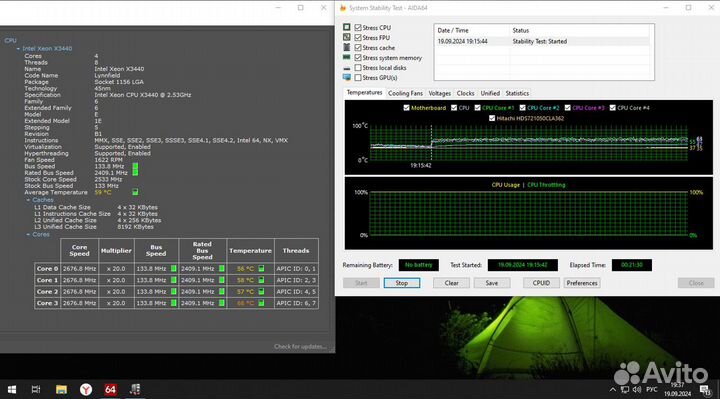Screen dimensions: 720x399
Task: Open CPUID panel button
Action: tap(541, 283)
